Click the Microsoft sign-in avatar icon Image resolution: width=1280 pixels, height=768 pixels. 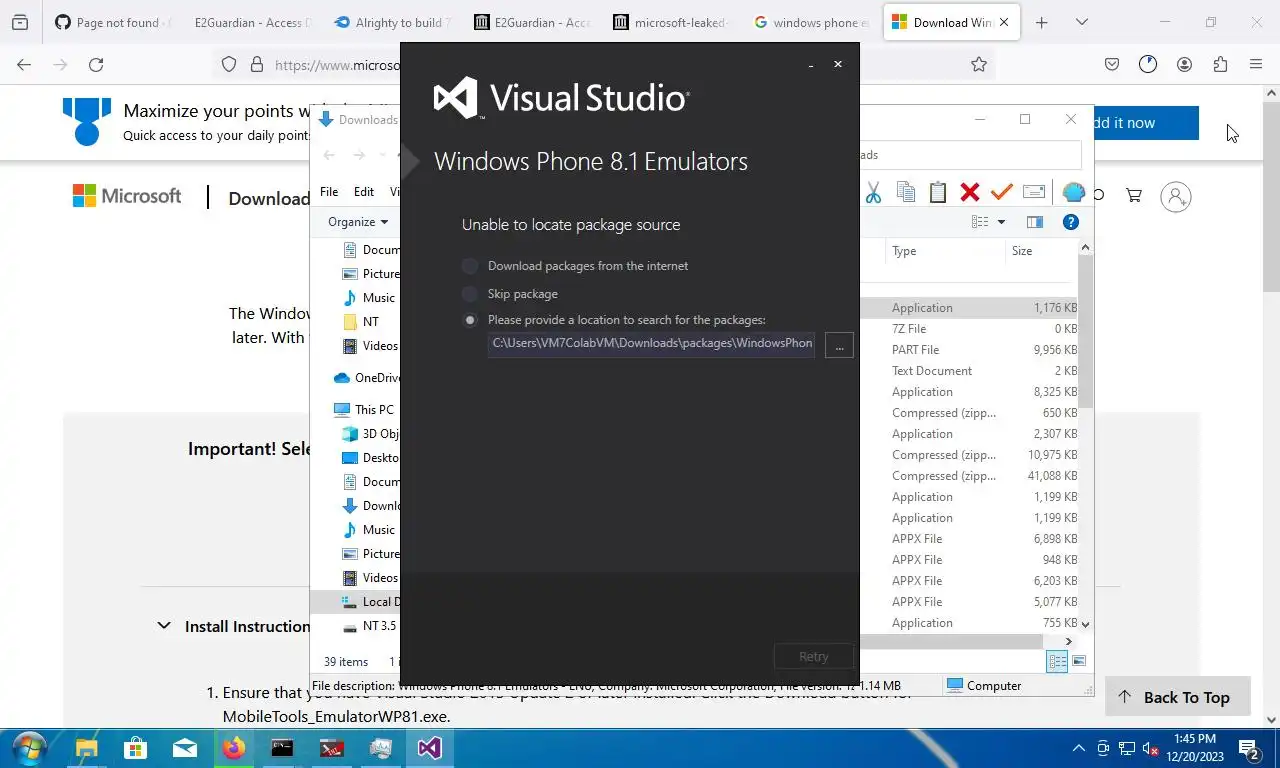tap(1176, 196)
